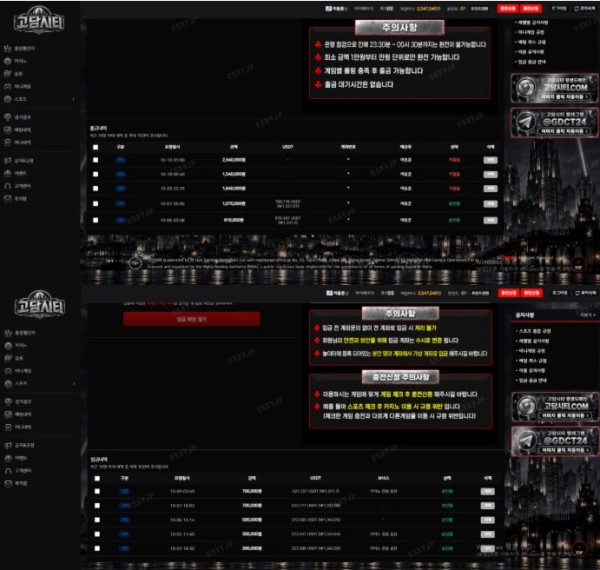The image size is (600, 570).
Task: Open 스포츠 icon in withdrawal page sidebar
Action: pyautogui.click(x=8, y=99)
